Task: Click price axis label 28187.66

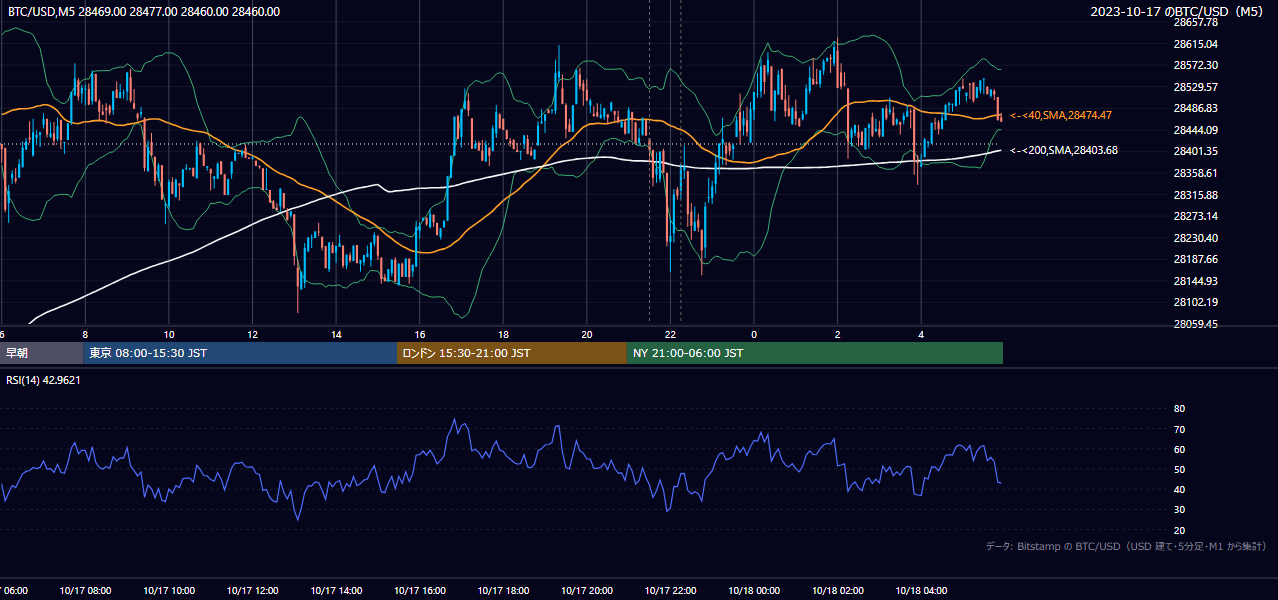Action: 1195,259
